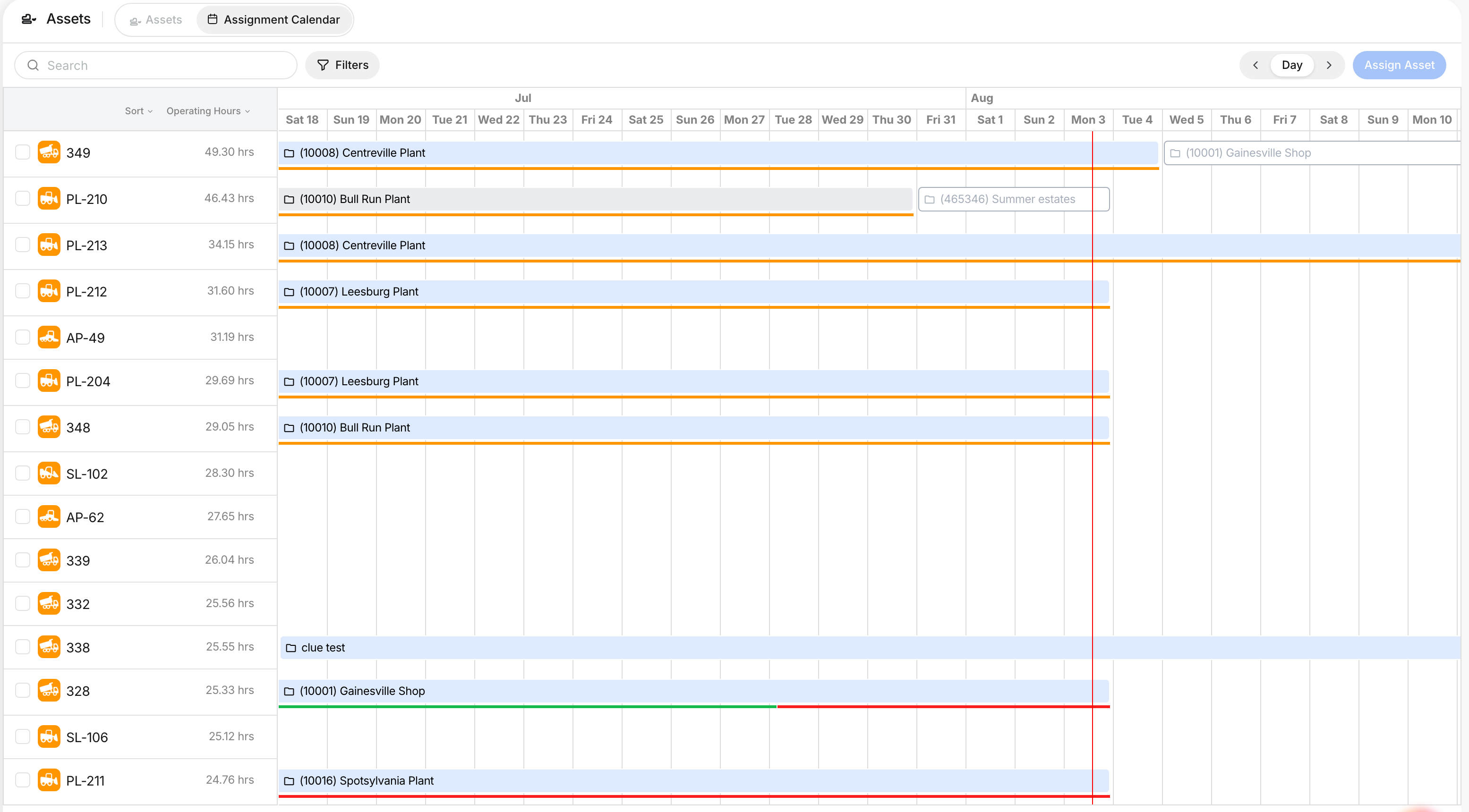Click folder icon on Summer estates assignment
Screen dimensions: 1469x812
(x=930, y=199)
